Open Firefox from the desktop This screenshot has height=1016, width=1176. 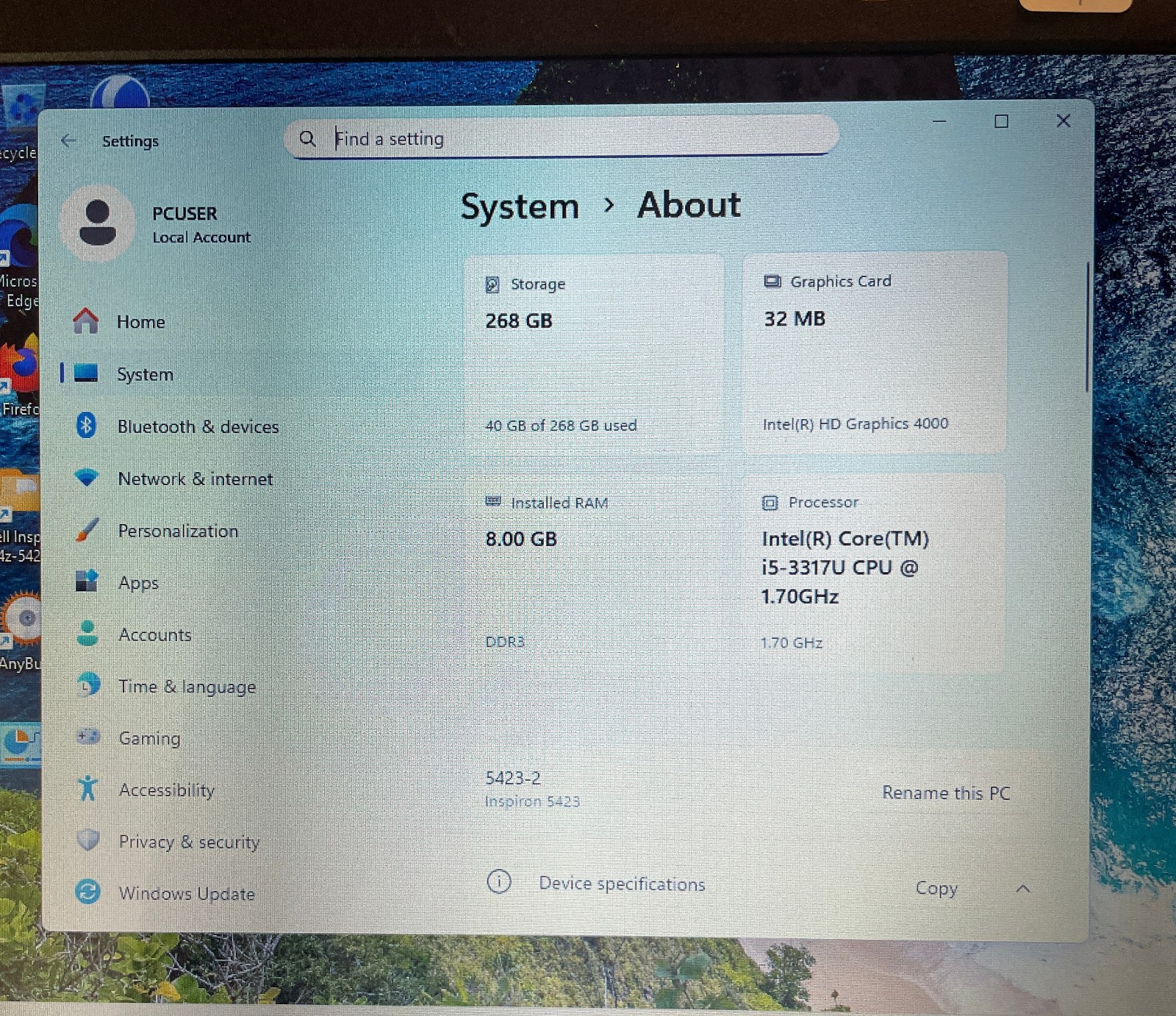(19, 375)
